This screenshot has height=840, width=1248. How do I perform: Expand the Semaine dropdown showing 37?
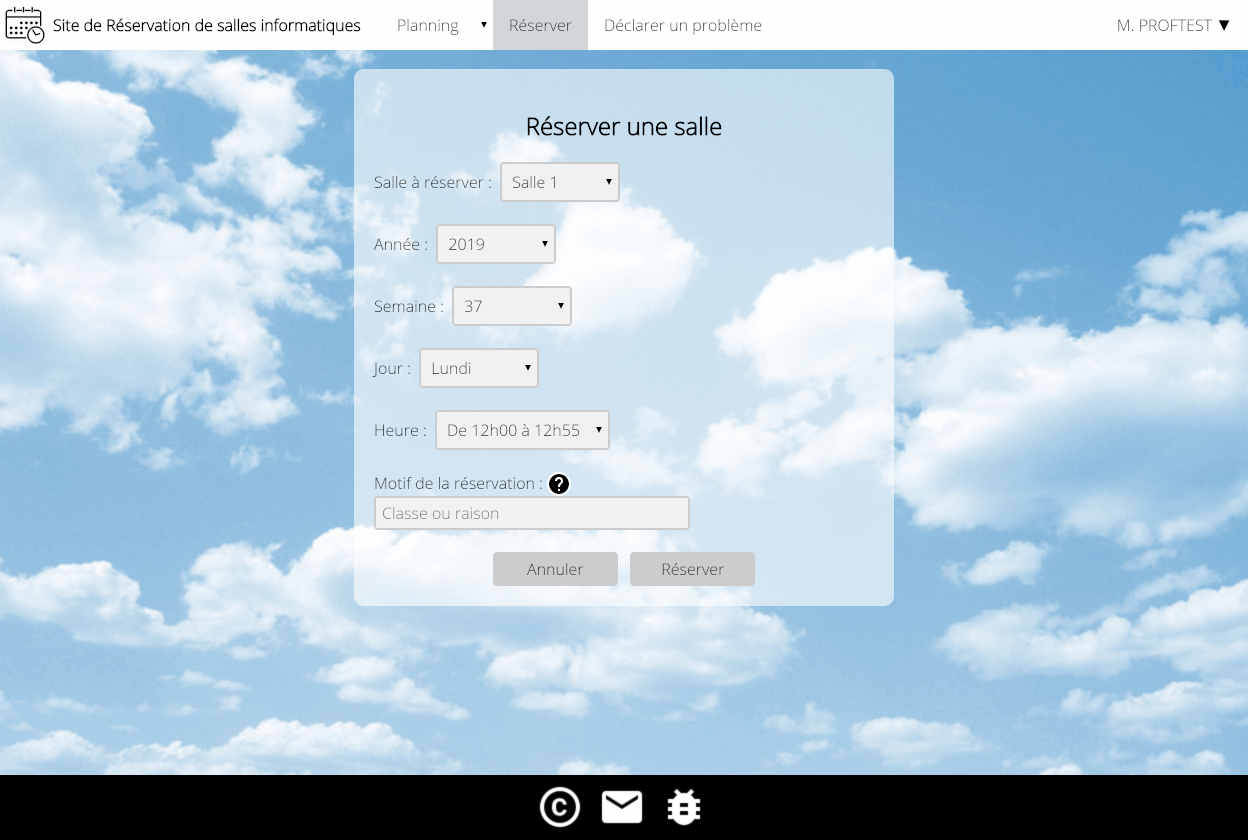pyautogui.click(x=511, y=306)
